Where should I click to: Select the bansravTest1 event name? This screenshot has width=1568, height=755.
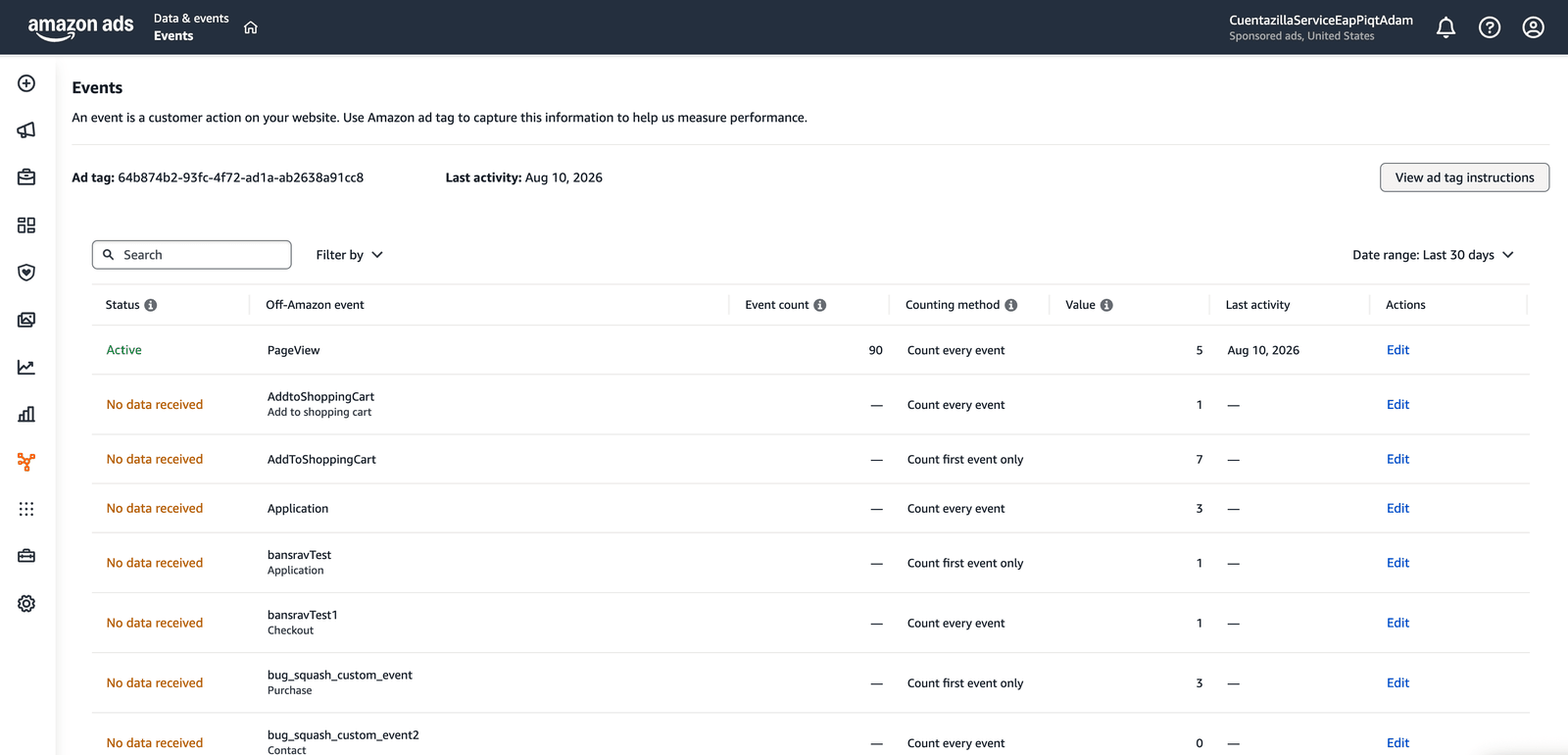pos(303,615)
